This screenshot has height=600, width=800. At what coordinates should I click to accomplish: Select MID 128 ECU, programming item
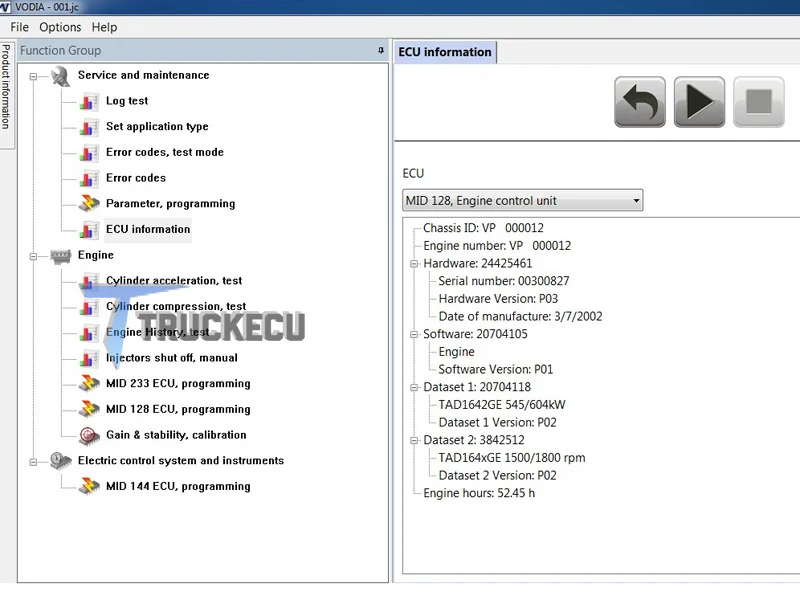click(x=178, y=409)
